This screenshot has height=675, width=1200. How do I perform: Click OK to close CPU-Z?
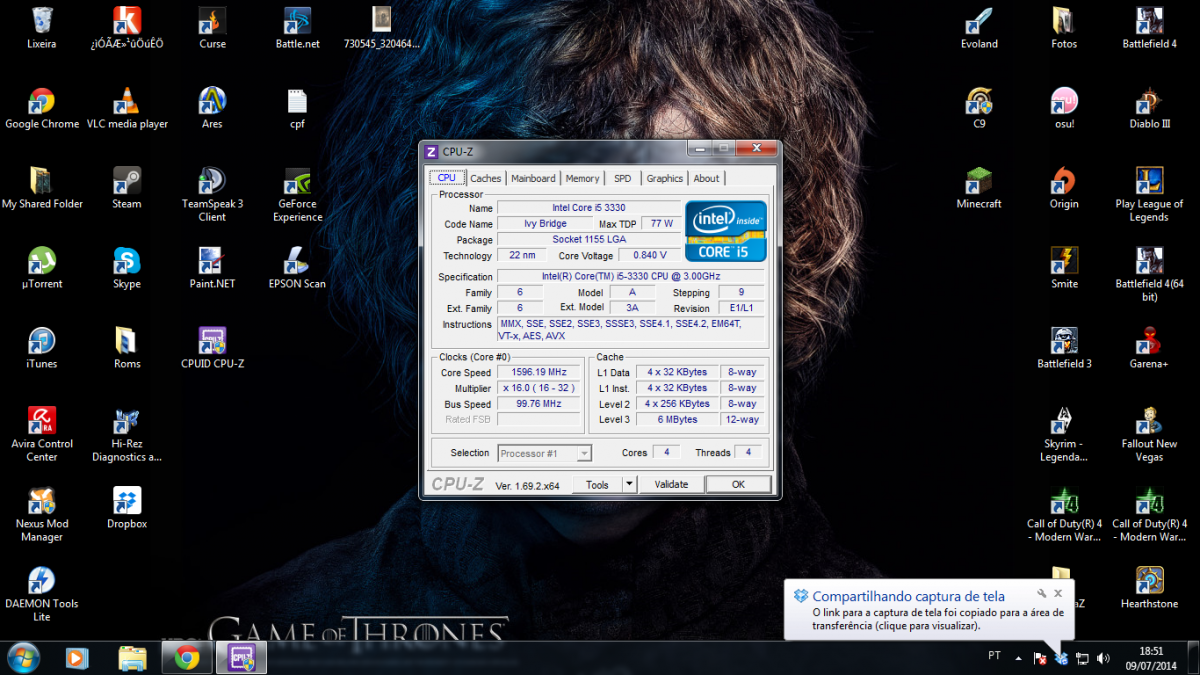point(738,484)
